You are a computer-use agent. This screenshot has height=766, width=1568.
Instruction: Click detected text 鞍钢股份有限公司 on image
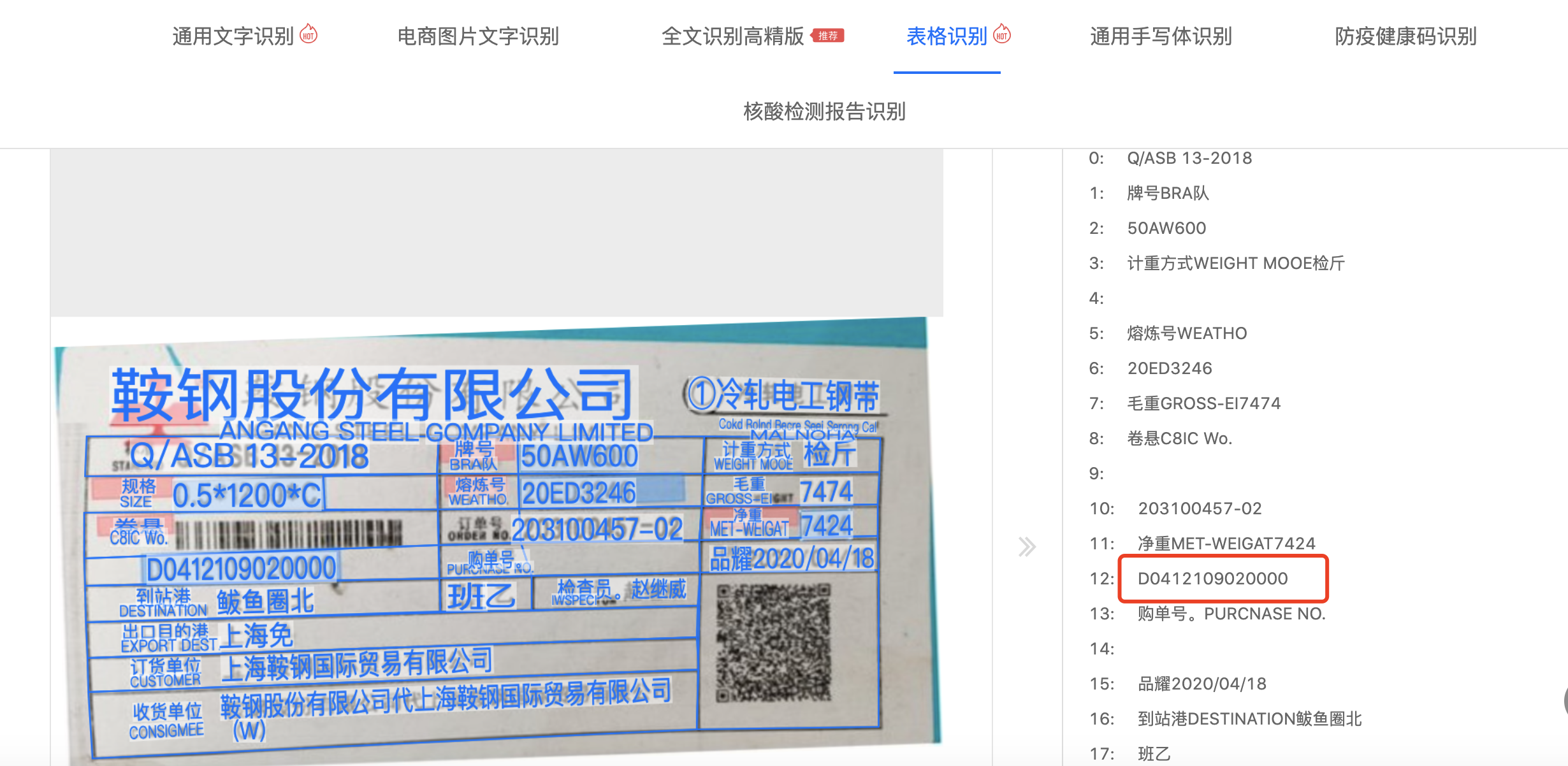(x=372, y=395)
